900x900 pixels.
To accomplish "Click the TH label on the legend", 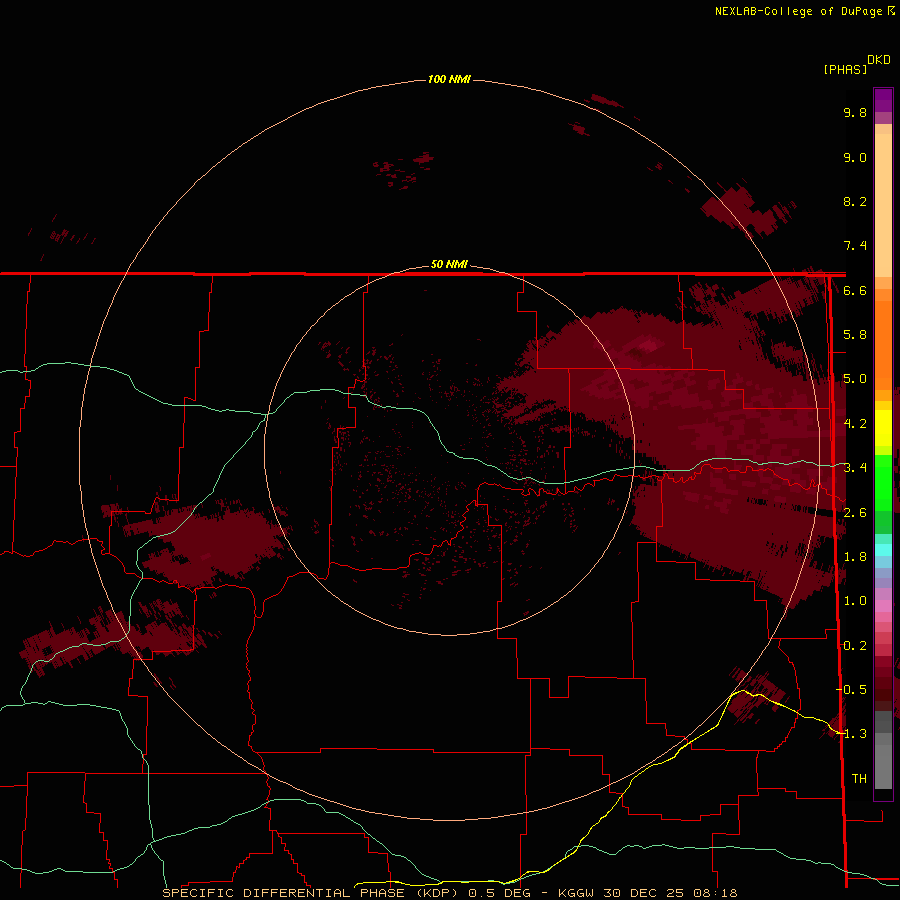I will pyautogui.click(x=859, y=779).
